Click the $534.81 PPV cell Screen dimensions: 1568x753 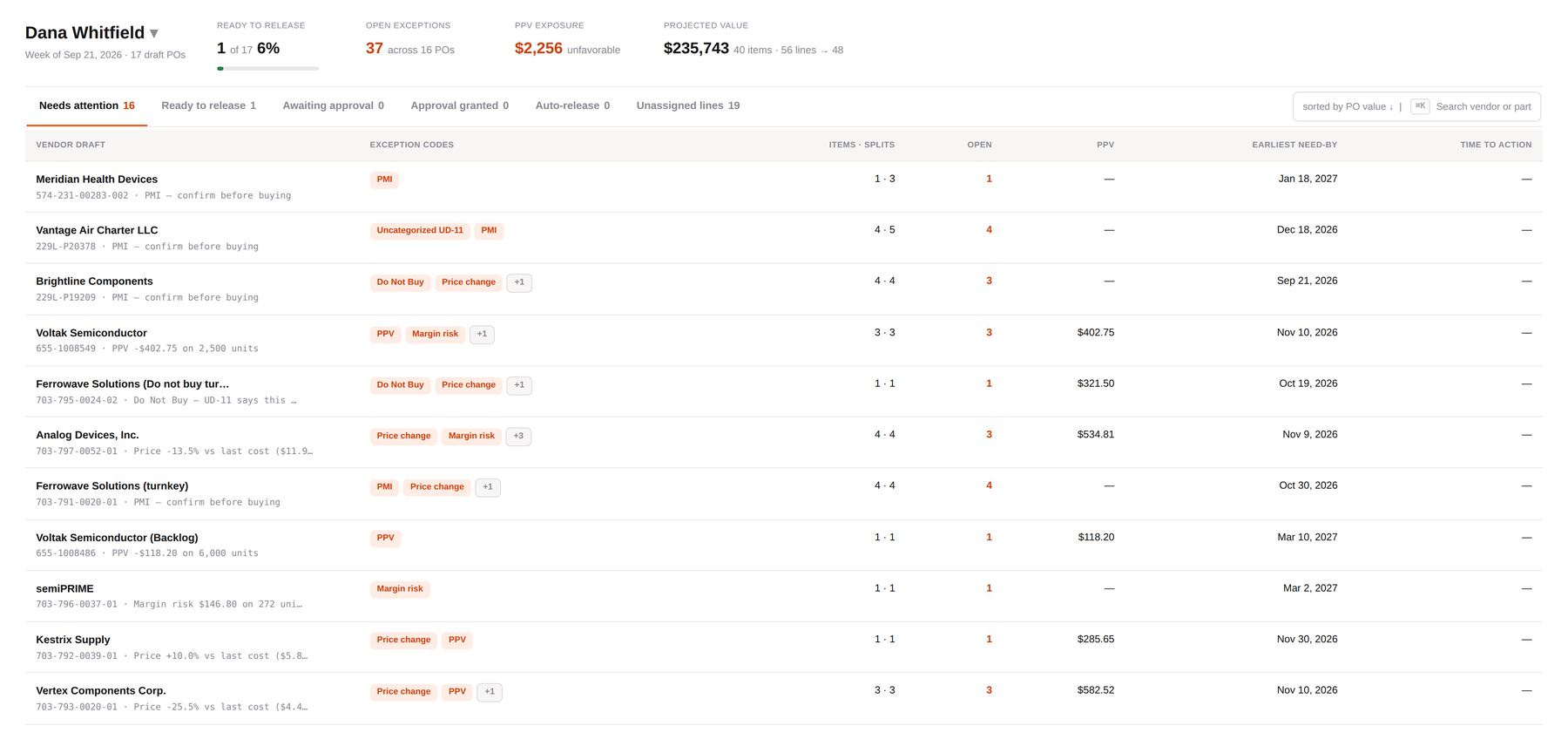tap(1096, 435)
